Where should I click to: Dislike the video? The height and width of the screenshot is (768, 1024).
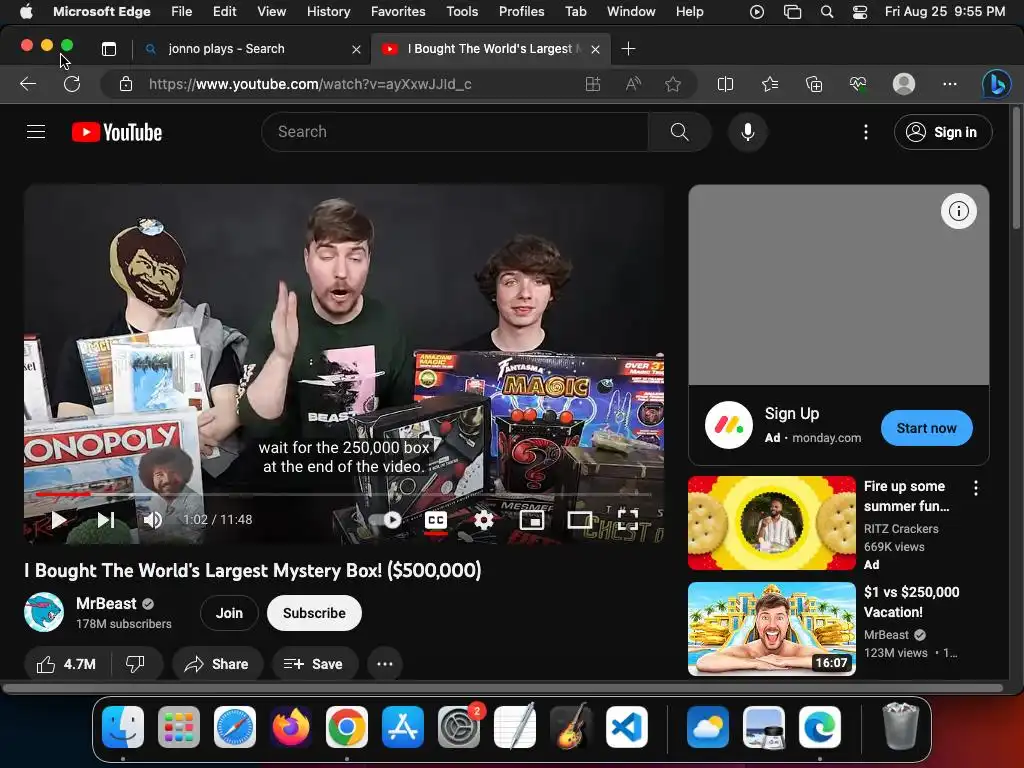(135, 664)
